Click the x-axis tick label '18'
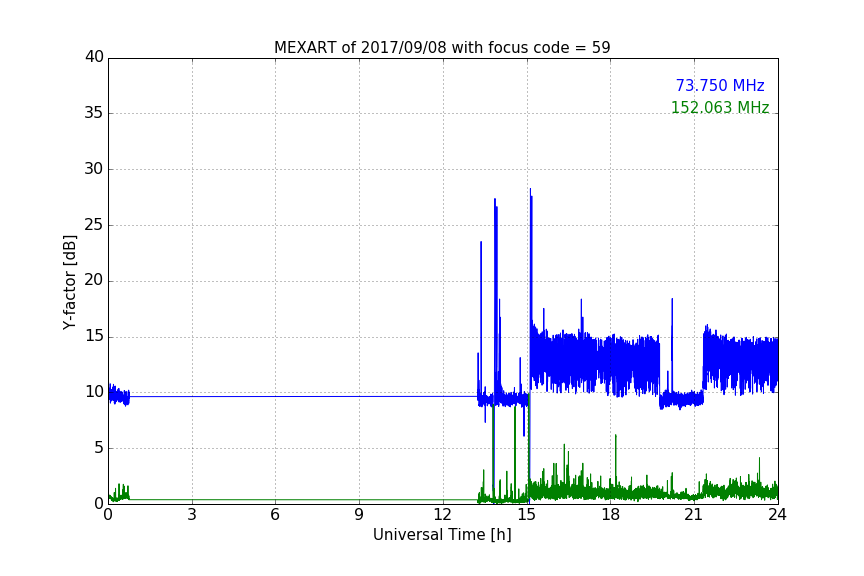 click(x=611, y=515)
